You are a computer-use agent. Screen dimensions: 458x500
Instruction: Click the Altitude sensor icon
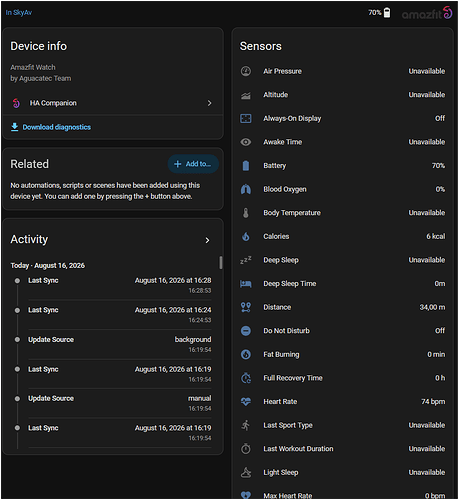pyautogui.click(x=246, y=95)
